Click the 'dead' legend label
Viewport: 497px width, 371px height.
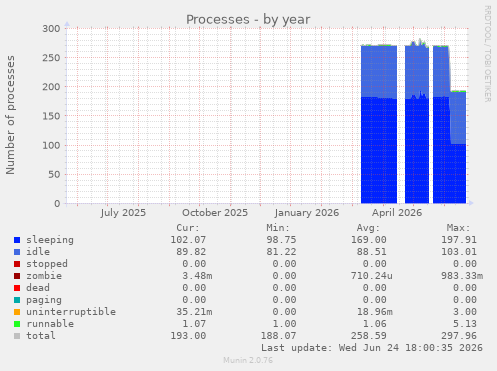pyautogui.click(x=38, y=288)
